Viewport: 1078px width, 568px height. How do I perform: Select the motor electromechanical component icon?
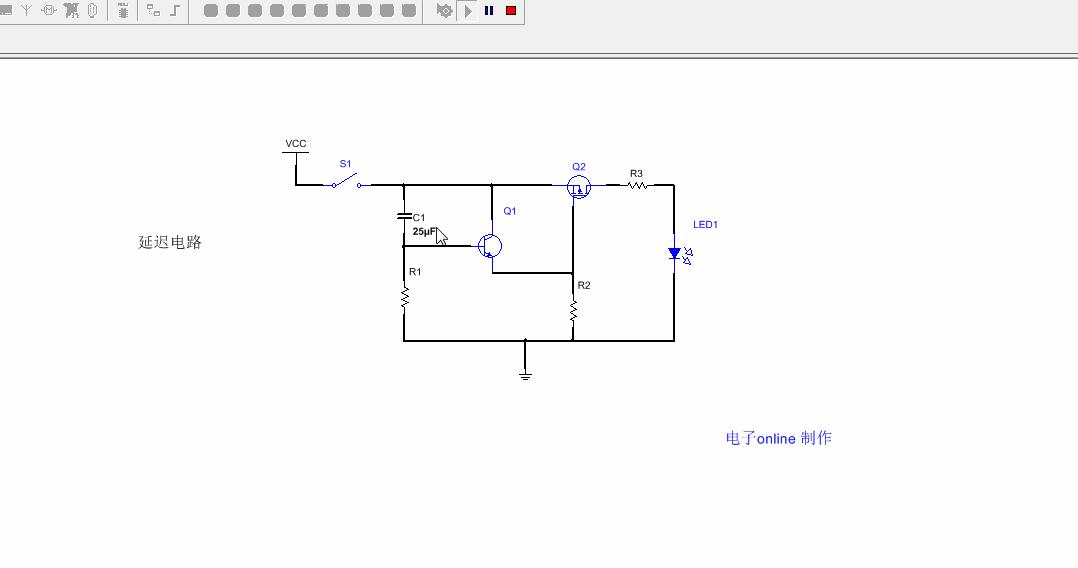49,11
